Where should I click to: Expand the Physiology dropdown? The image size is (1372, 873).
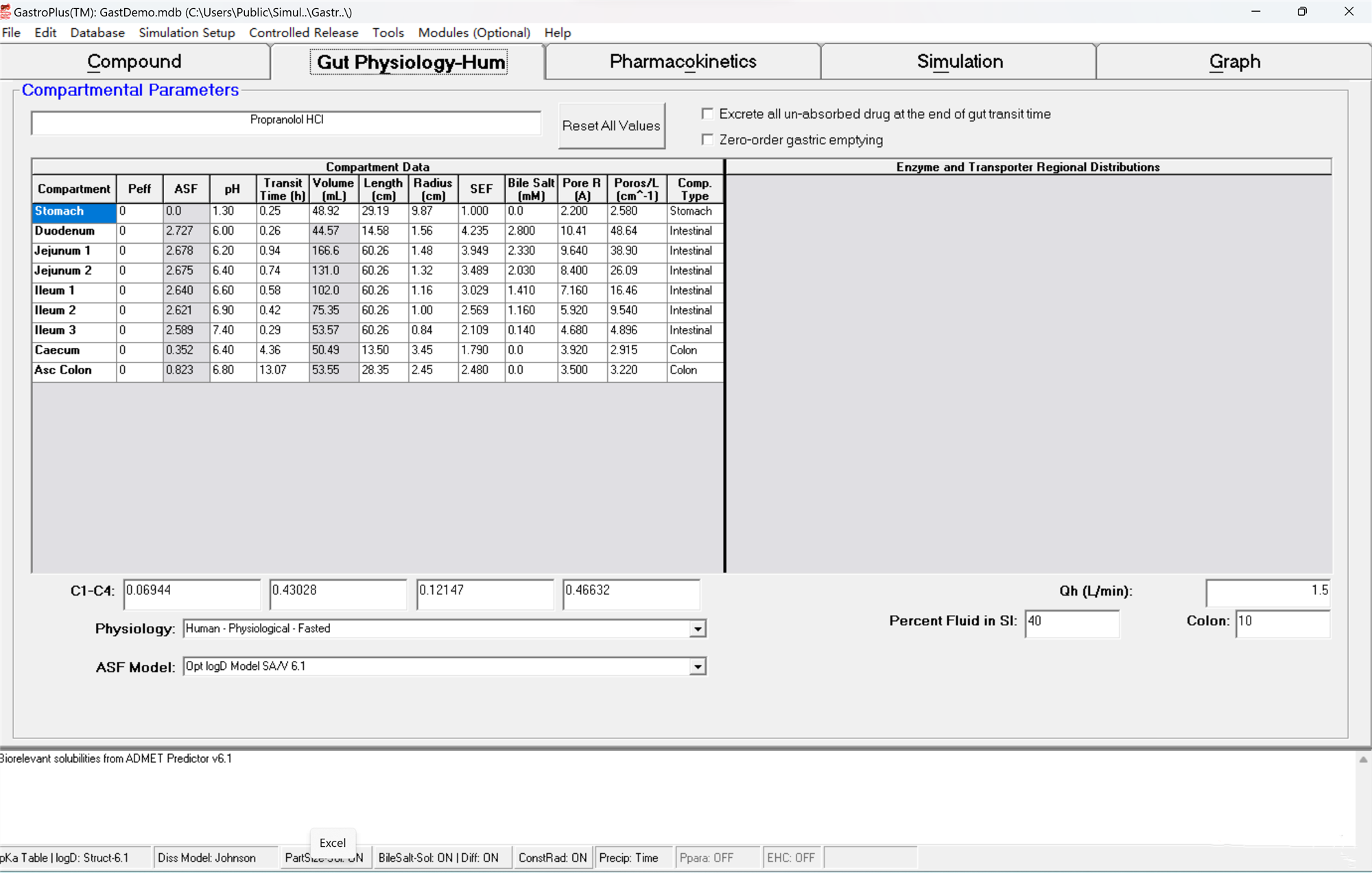pos(698,629)
